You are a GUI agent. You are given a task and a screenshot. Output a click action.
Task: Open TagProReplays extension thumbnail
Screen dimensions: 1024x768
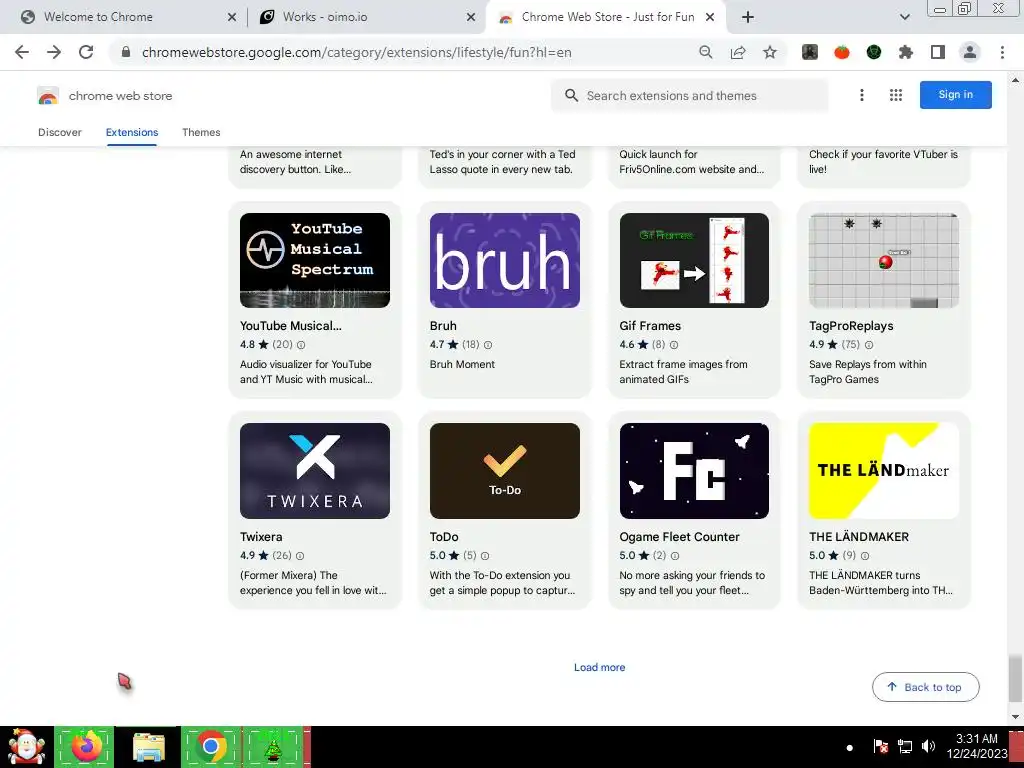(884, 260)
